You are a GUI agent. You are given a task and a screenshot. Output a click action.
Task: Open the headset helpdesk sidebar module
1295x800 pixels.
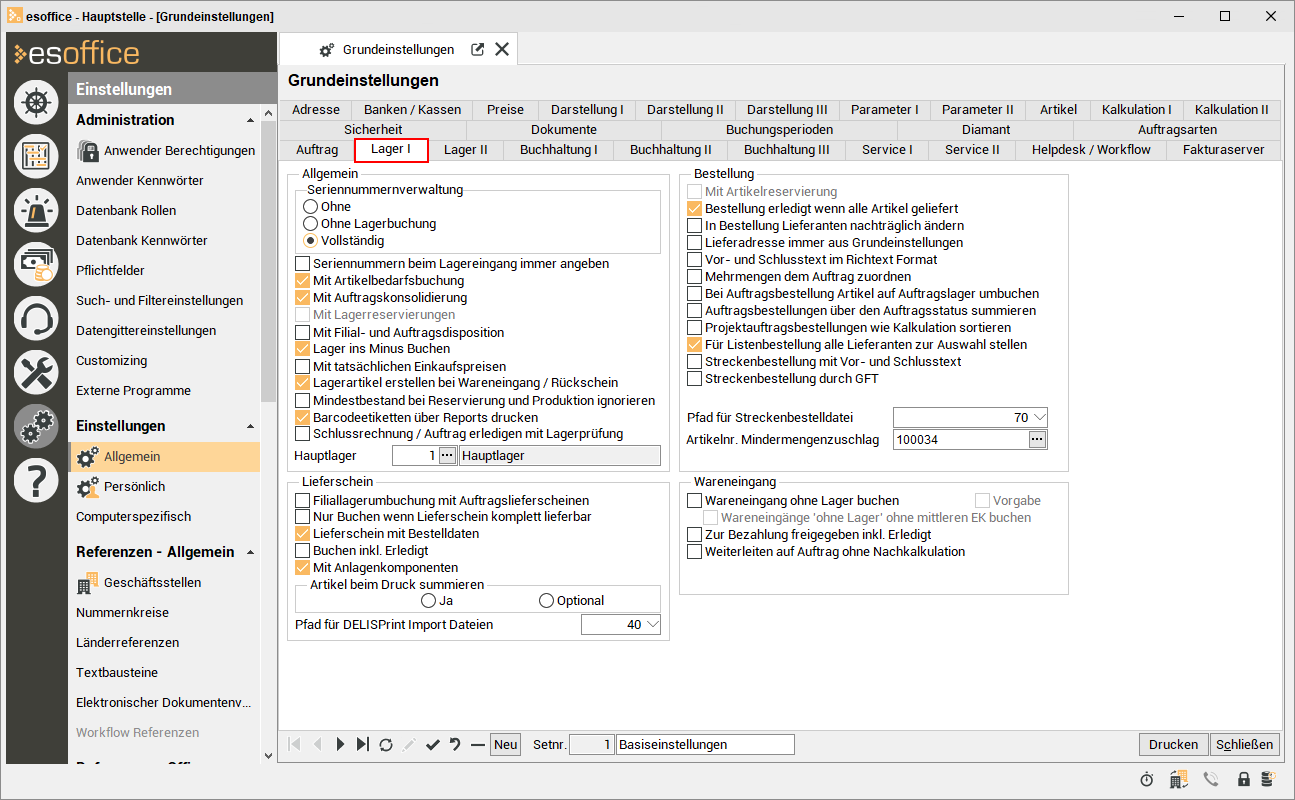[x=36, y=318]
